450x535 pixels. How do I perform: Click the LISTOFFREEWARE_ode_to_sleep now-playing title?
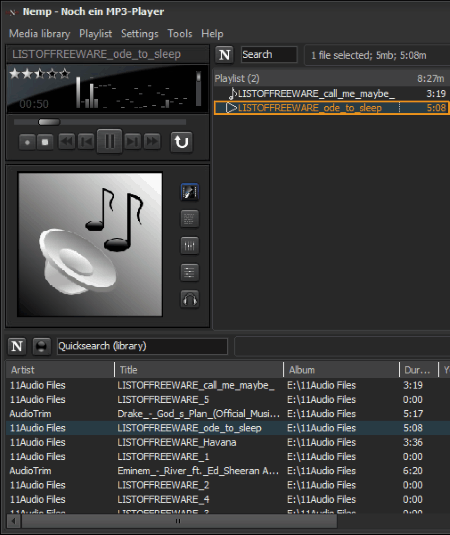[x=97, y=54]
